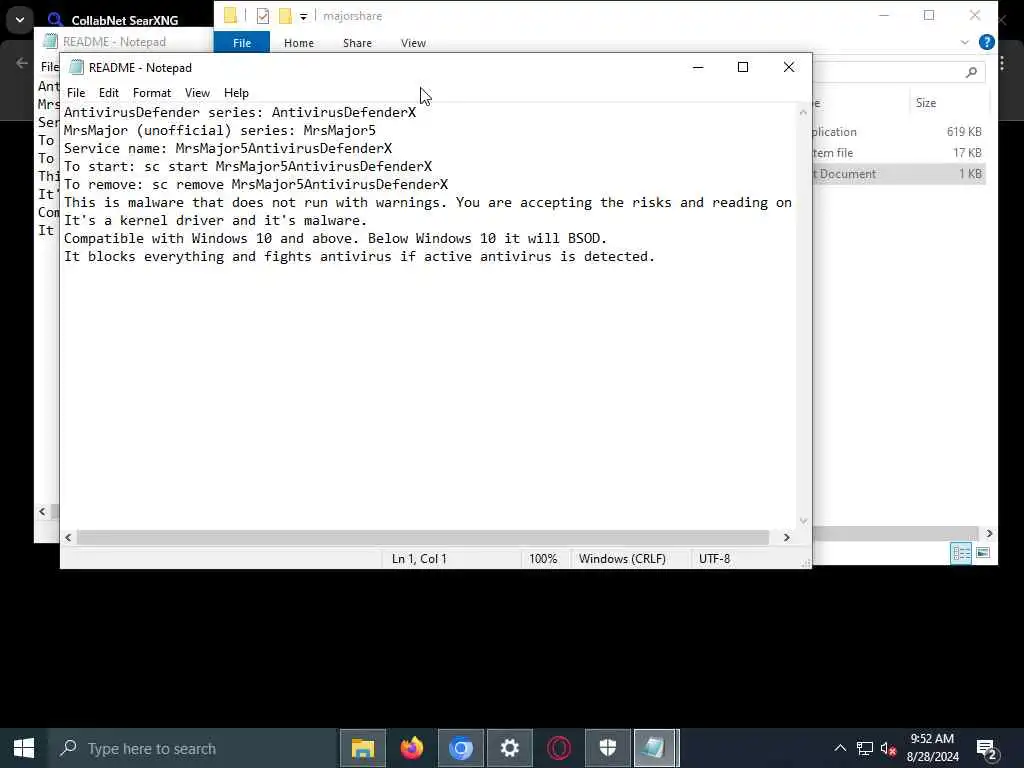Click the Notepad horizontal scrollbar thumb
The height and width of the screenshot is (768, 1024).
[x=423, y=537]
